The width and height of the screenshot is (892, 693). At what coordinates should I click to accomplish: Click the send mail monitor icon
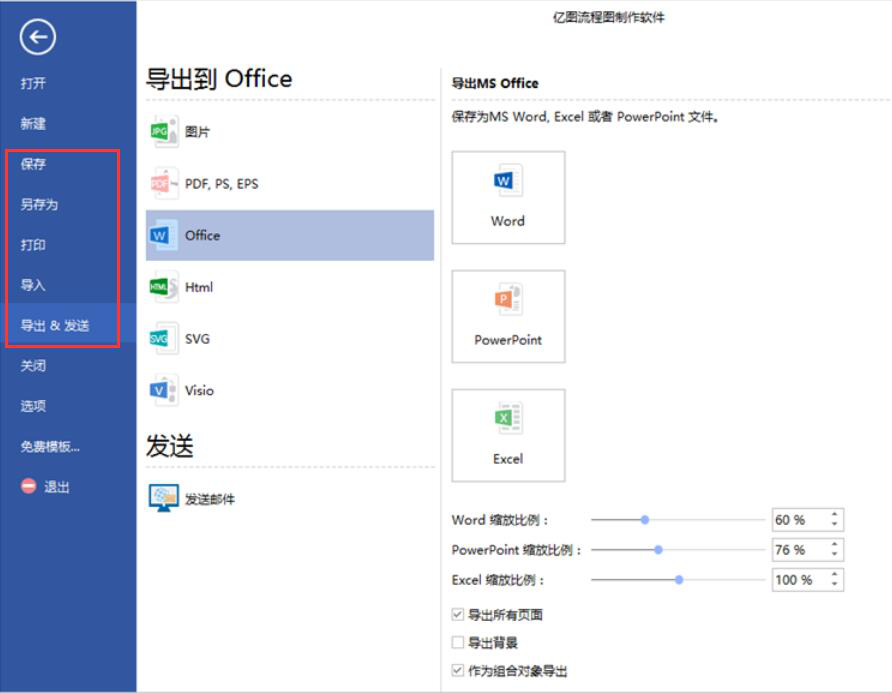pyautogui.click(x=164, y=498)
